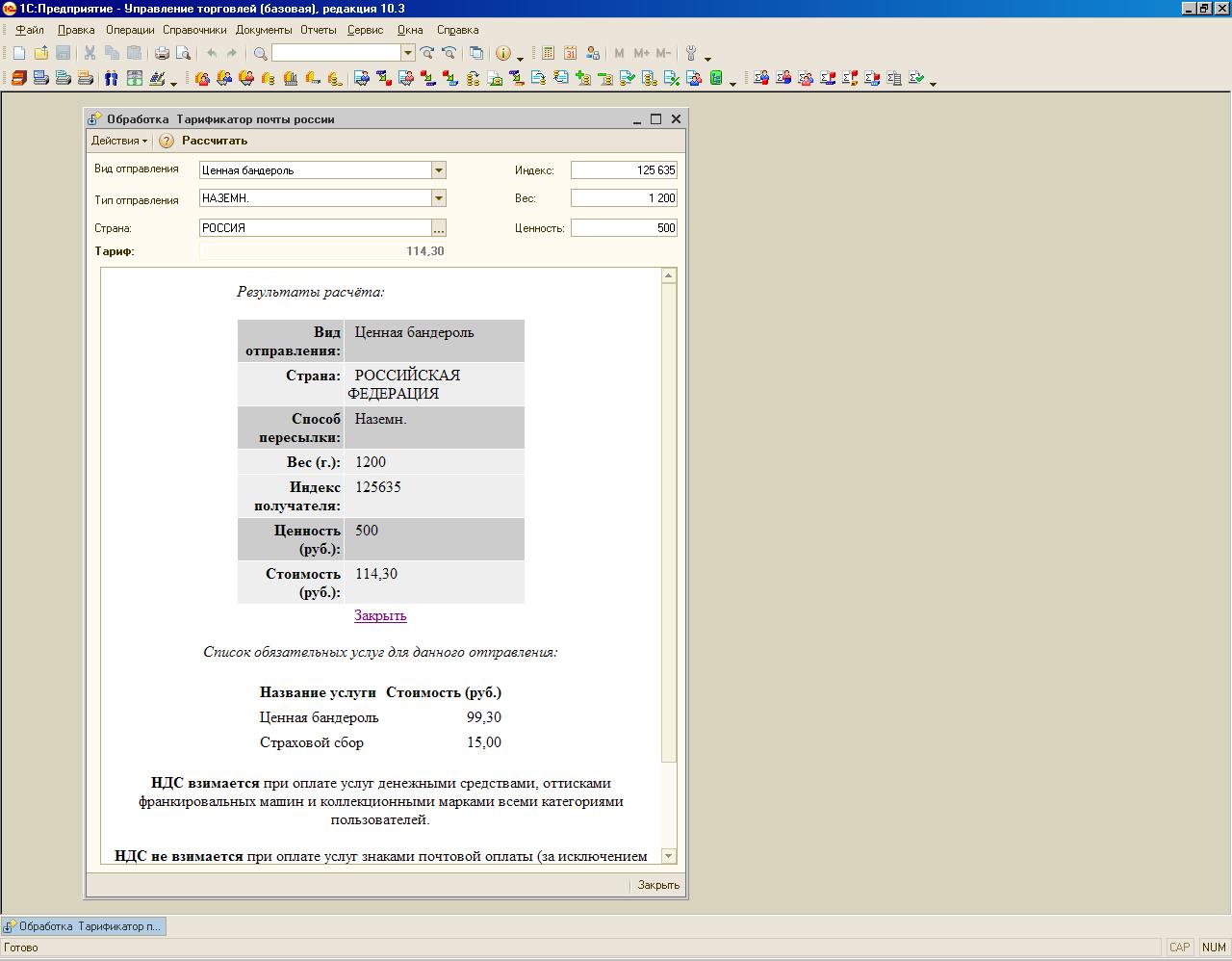Screen dimensions: 1232x961
Task: Expand the Тип отправления dropdown
Action: [x=438, y=198]
